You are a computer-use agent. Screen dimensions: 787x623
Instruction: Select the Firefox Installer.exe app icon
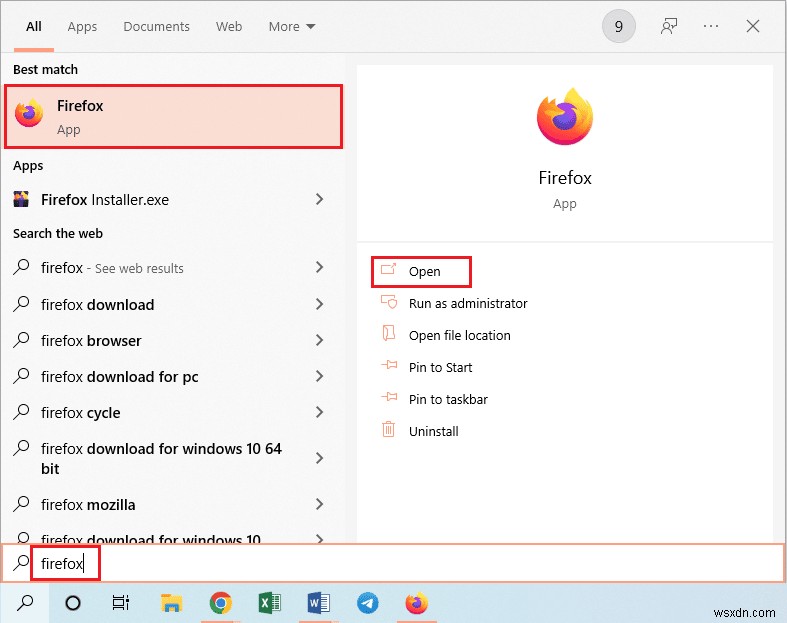coord(21,199)
